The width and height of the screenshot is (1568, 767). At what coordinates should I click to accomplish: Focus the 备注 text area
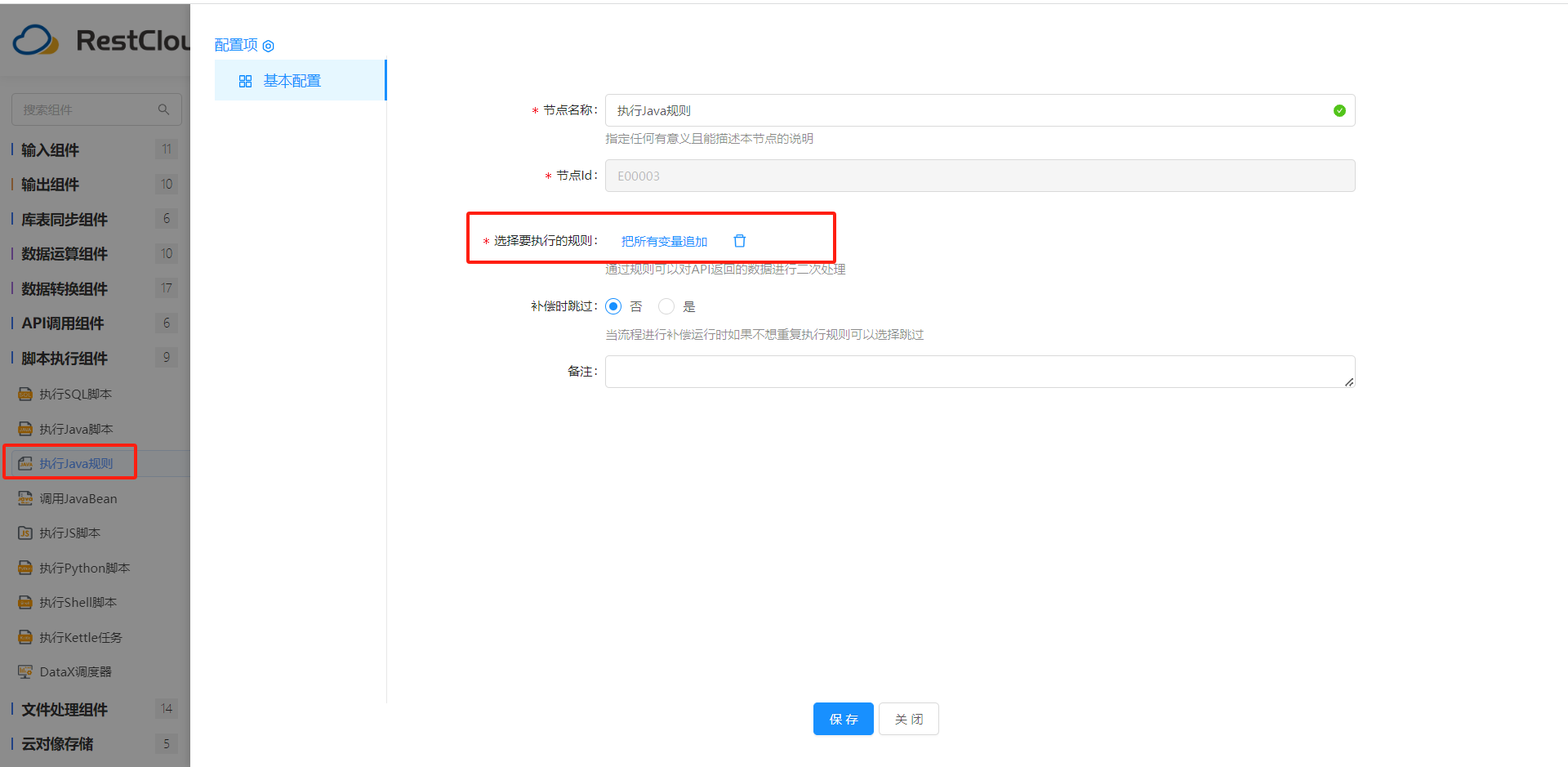click(978, 372)
